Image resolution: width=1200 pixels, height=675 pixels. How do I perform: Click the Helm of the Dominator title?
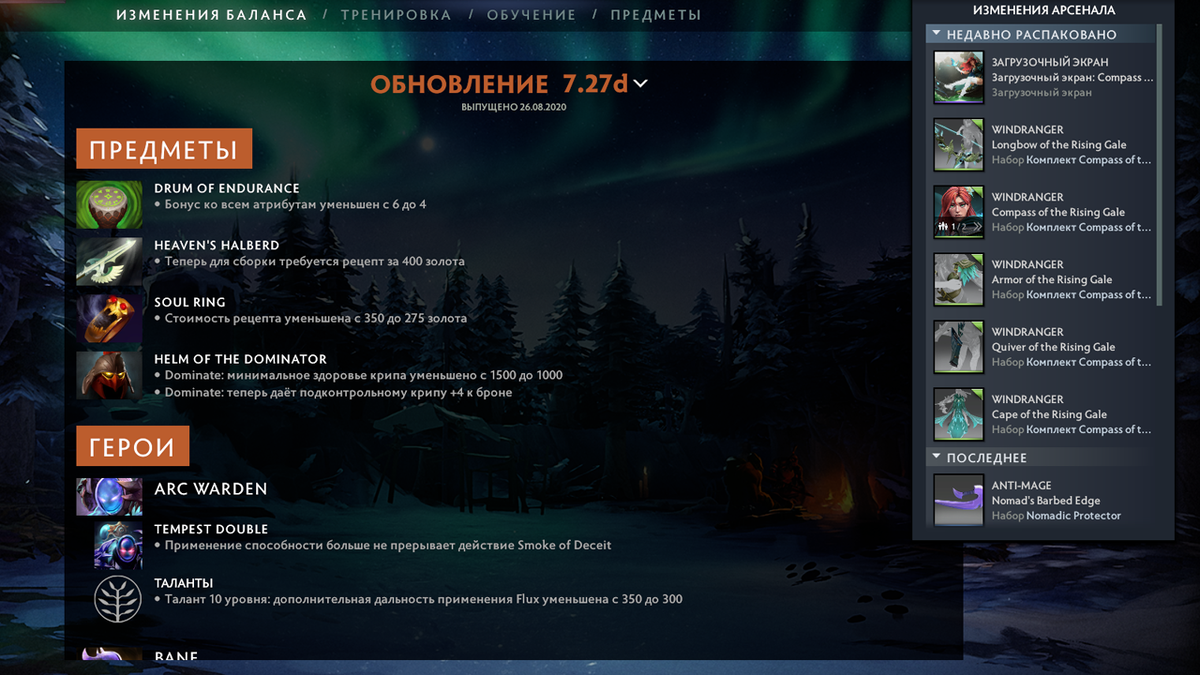click(241, 359)
